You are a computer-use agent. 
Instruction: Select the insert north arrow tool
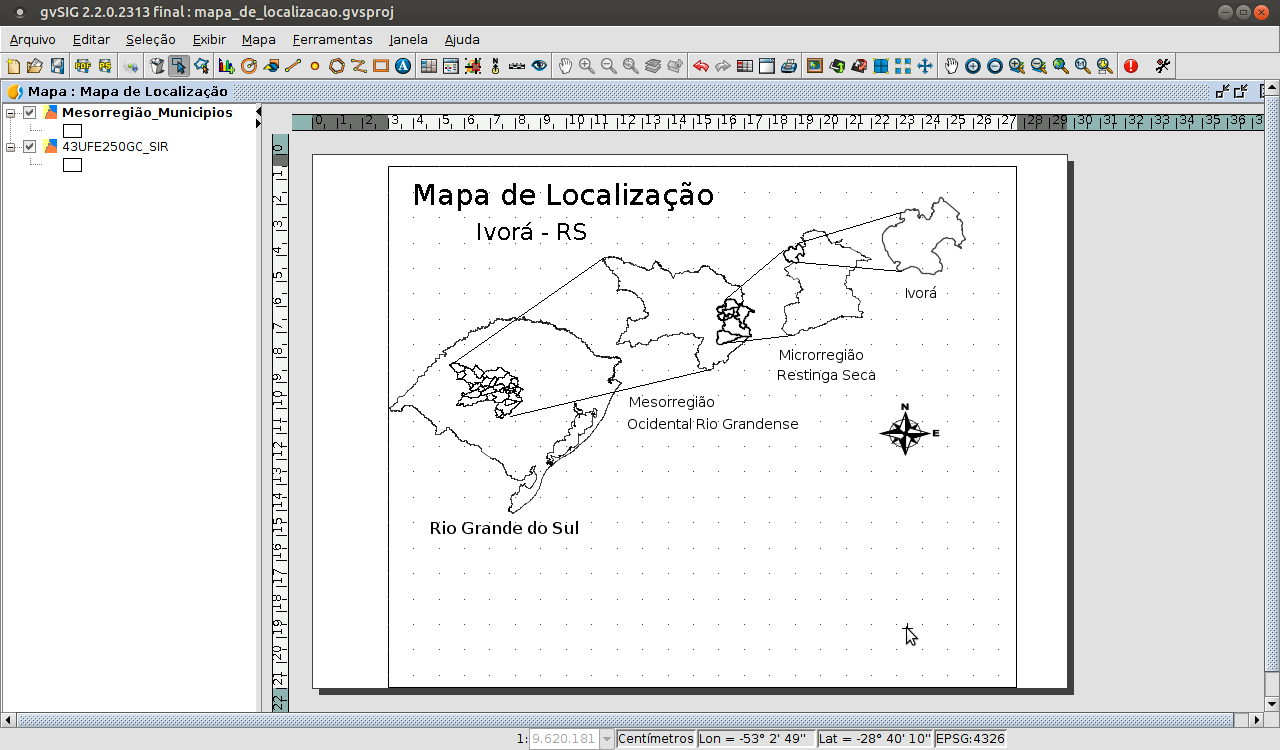(x=495, y=66)
